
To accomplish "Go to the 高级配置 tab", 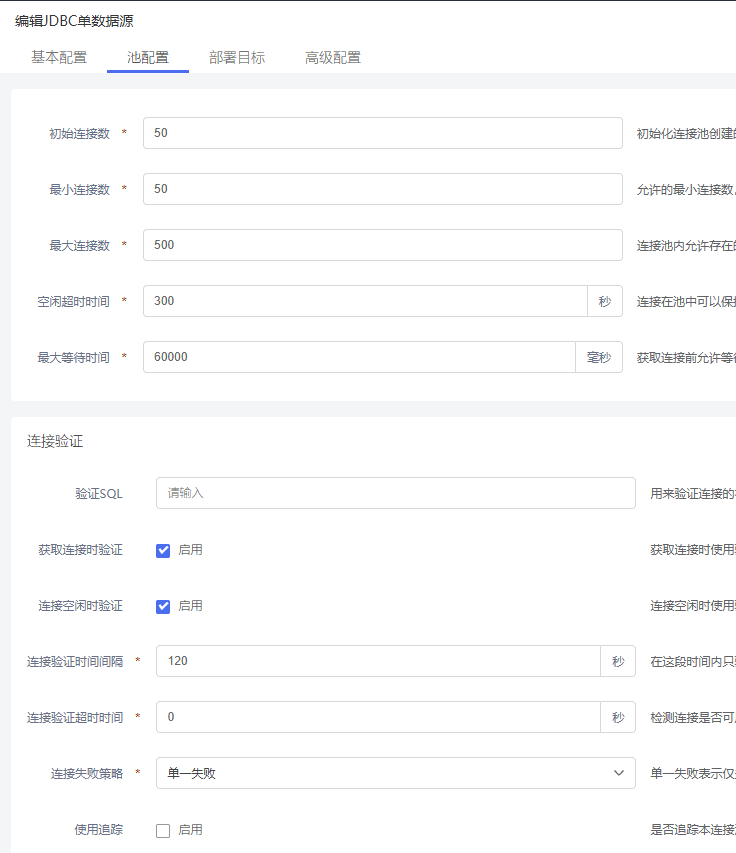I will (x=333, y=57).
